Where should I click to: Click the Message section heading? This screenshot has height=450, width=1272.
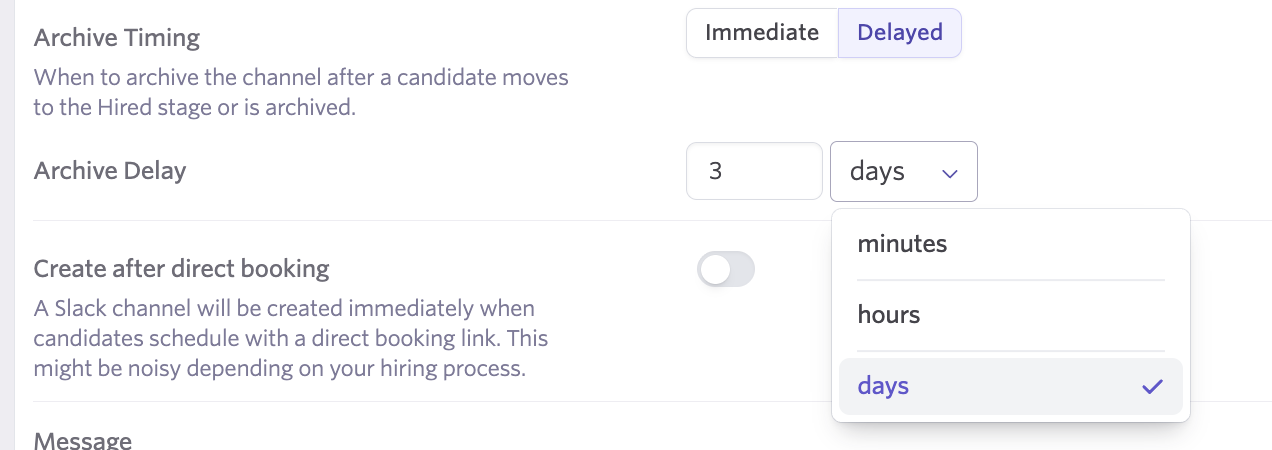(83, 441)
